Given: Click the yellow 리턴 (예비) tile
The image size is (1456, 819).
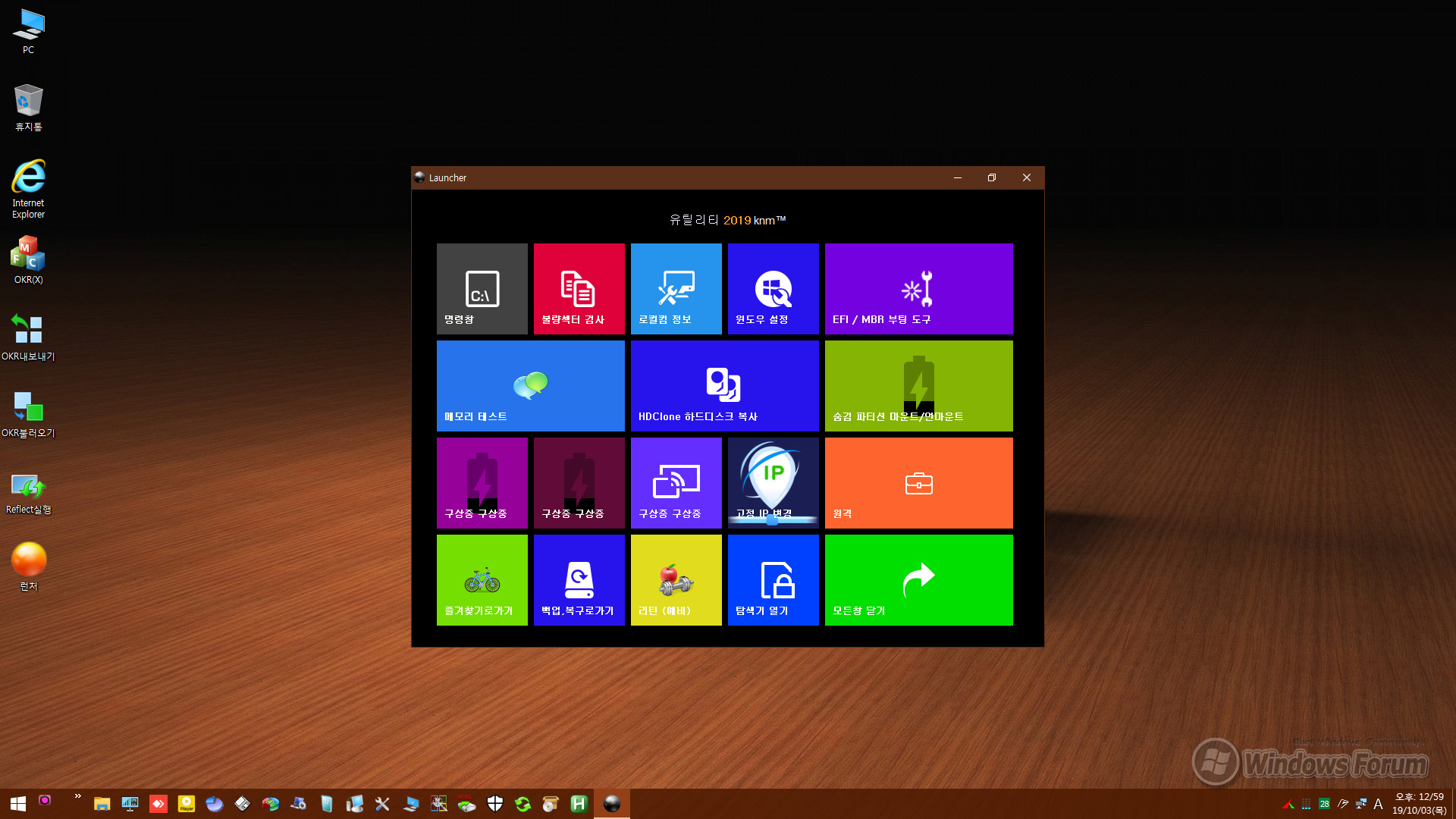Looking at the screenshot, I should click(x=676, y=580).
